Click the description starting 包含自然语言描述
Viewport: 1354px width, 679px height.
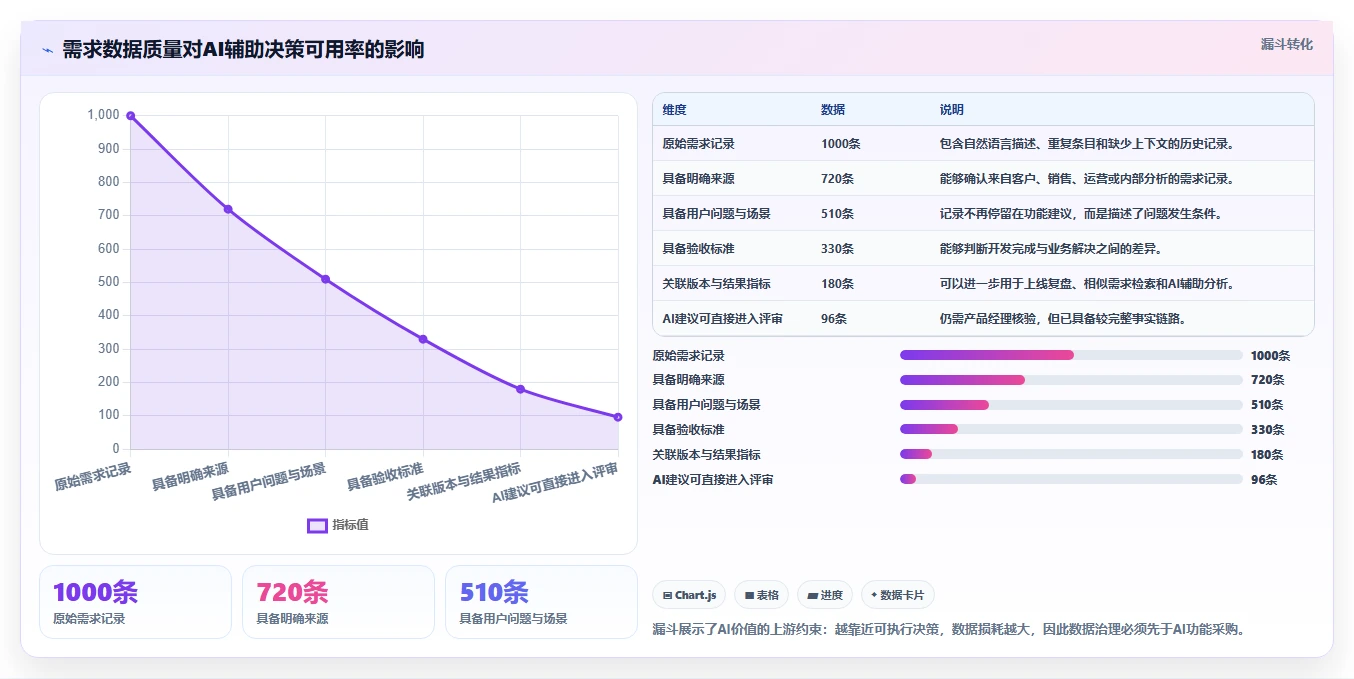pos(1087,144)
